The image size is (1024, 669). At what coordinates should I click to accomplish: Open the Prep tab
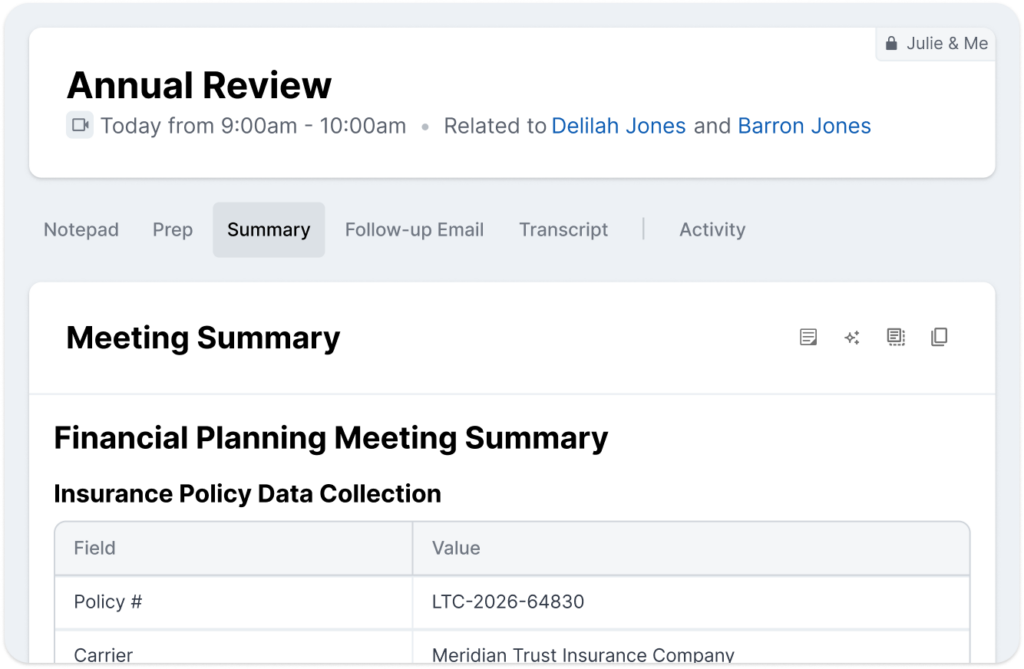(172, 230)
